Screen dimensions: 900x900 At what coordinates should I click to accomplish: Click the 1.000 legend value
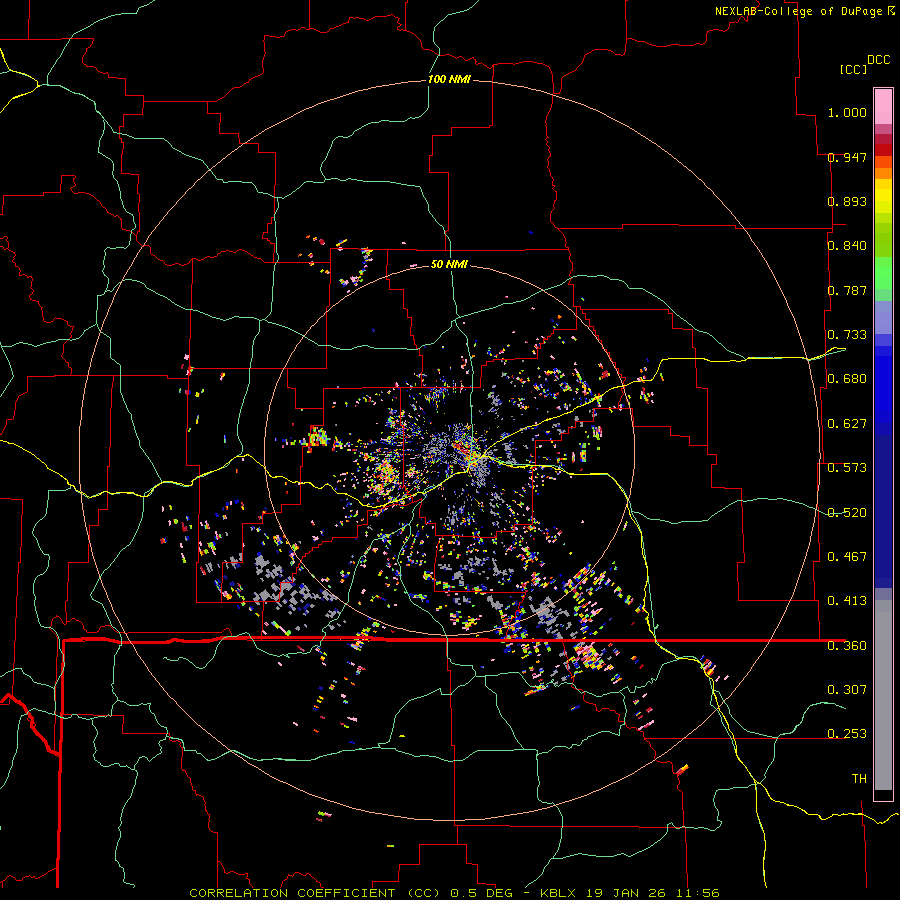[847, 112]
